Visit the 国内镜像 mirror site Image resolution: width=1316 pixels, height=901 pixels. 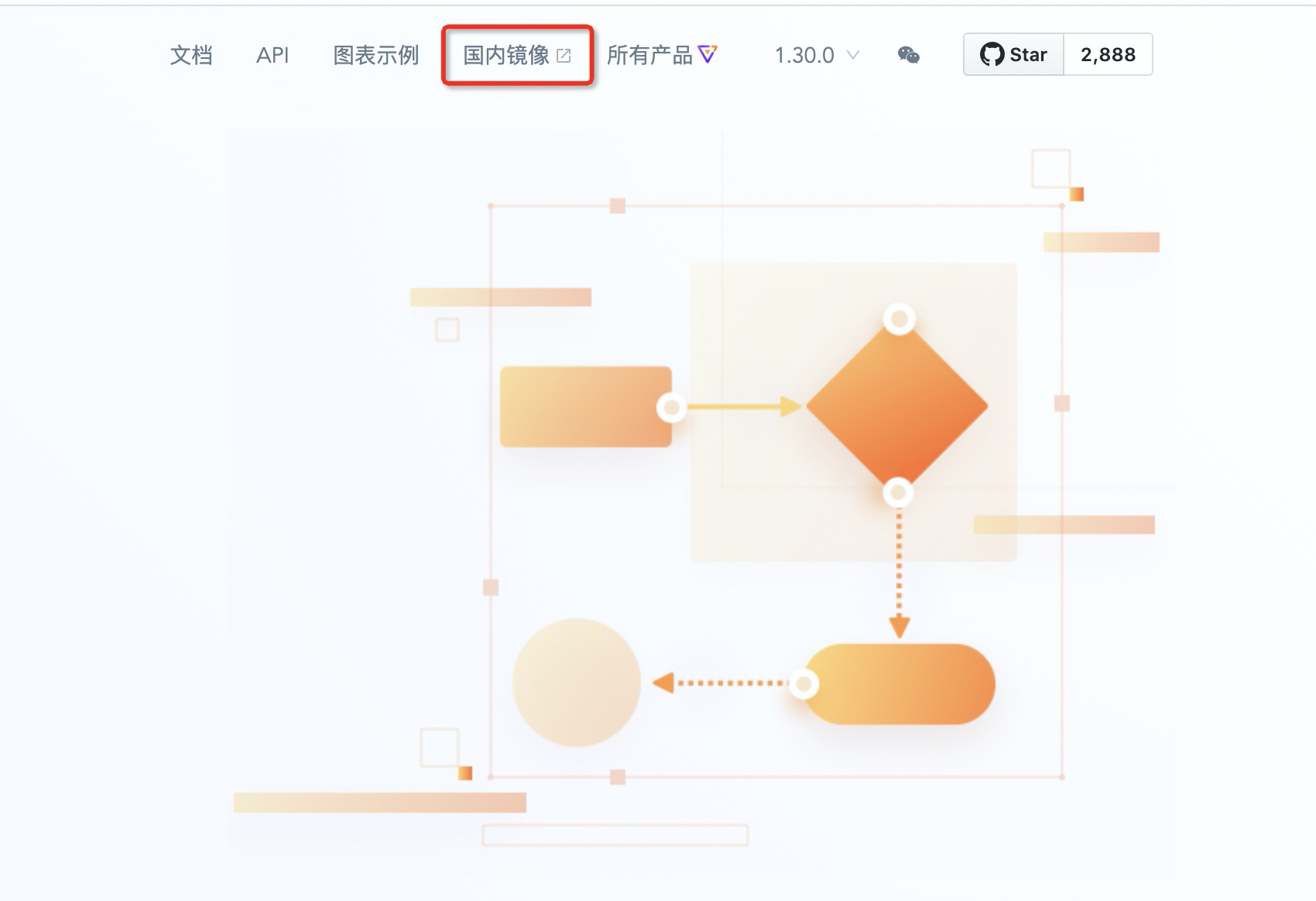point(508,55)
